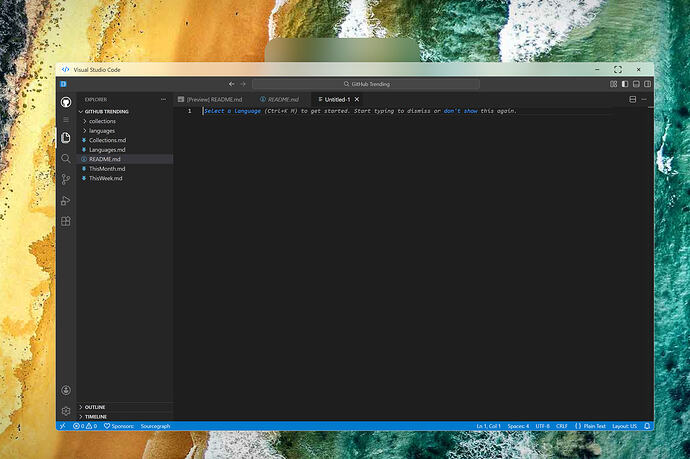
Task: Switch to the [Preview] README.md tab
Action: [x=210, y=99]
